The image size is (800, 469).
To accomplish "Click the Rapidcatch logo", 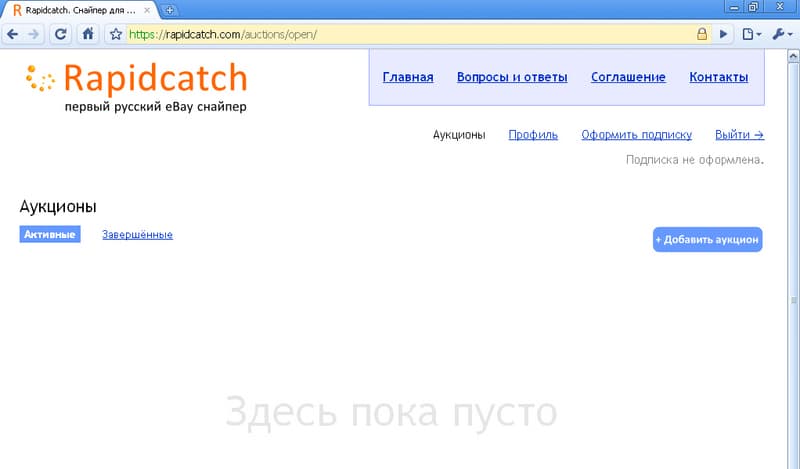I will coord(137,87).
